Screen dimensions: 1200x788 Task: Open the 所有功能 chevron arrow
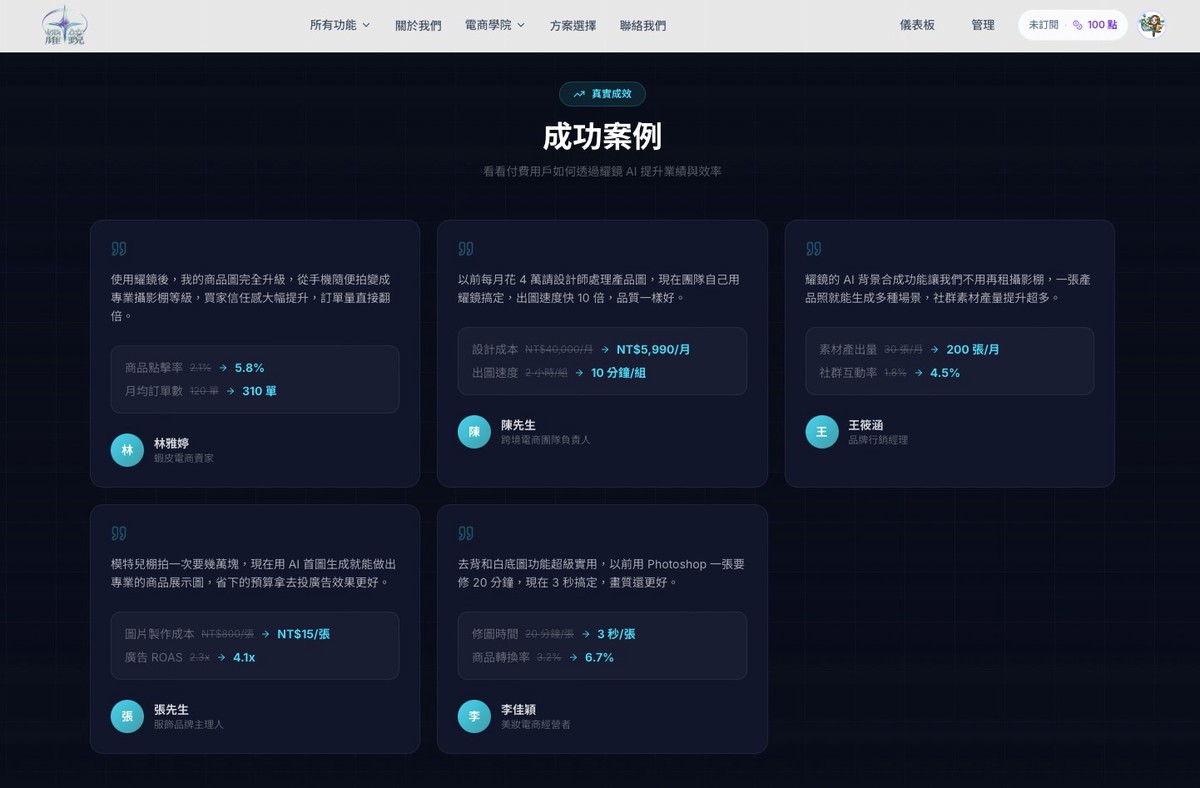point(366,25)
